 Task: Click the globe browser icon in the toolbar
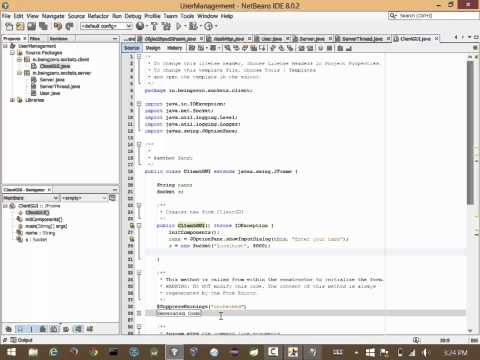pos(140,26)
